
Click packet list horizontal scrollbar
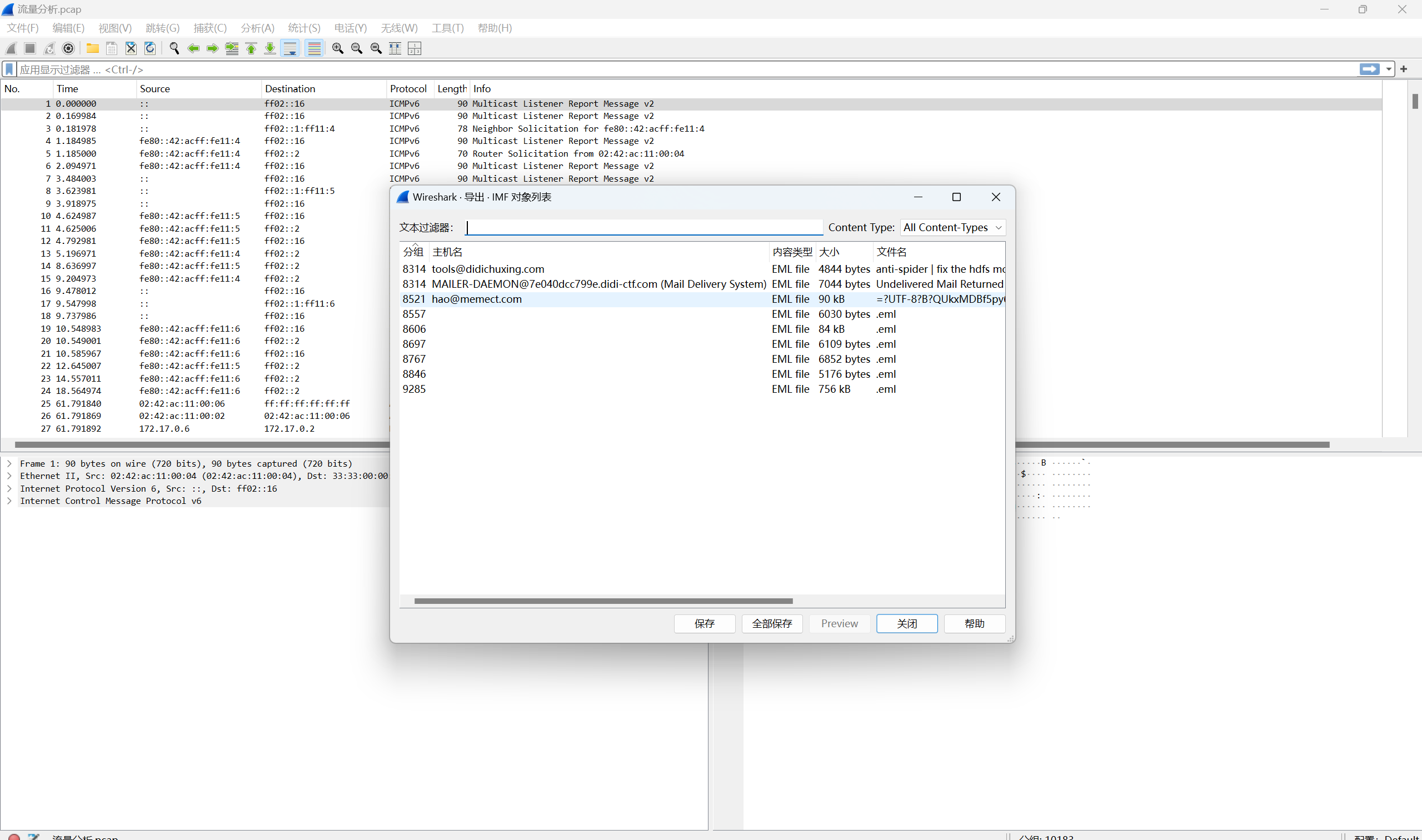click(x=672, y=445)
